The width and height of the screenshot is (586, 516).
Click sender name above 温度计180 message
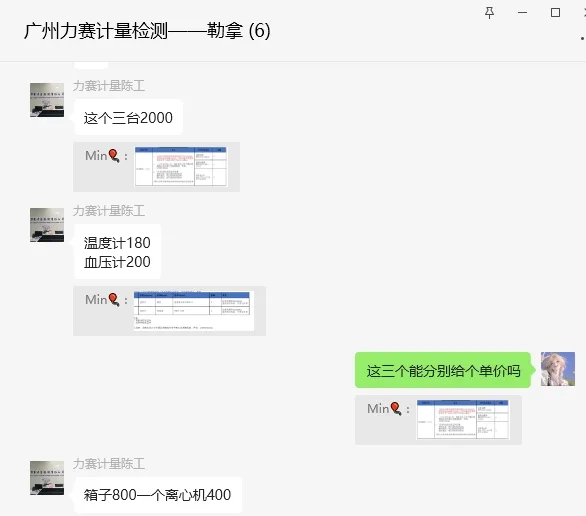(x=109, y=211)
